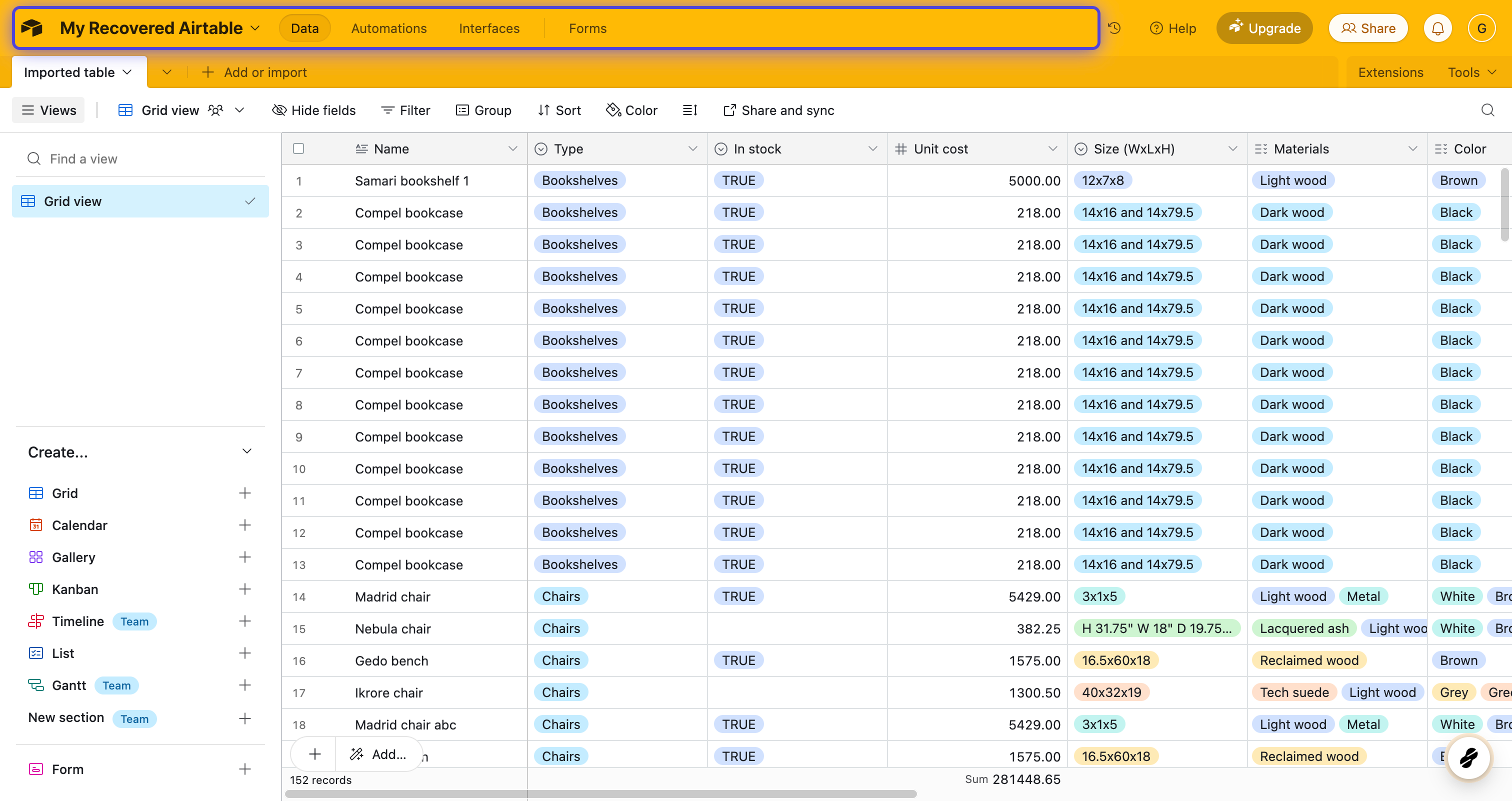Image resolution: width=1512 pixels, height=801 pixels.
Task: Open the Imported table tab dropdown
Action: point(127,72)
